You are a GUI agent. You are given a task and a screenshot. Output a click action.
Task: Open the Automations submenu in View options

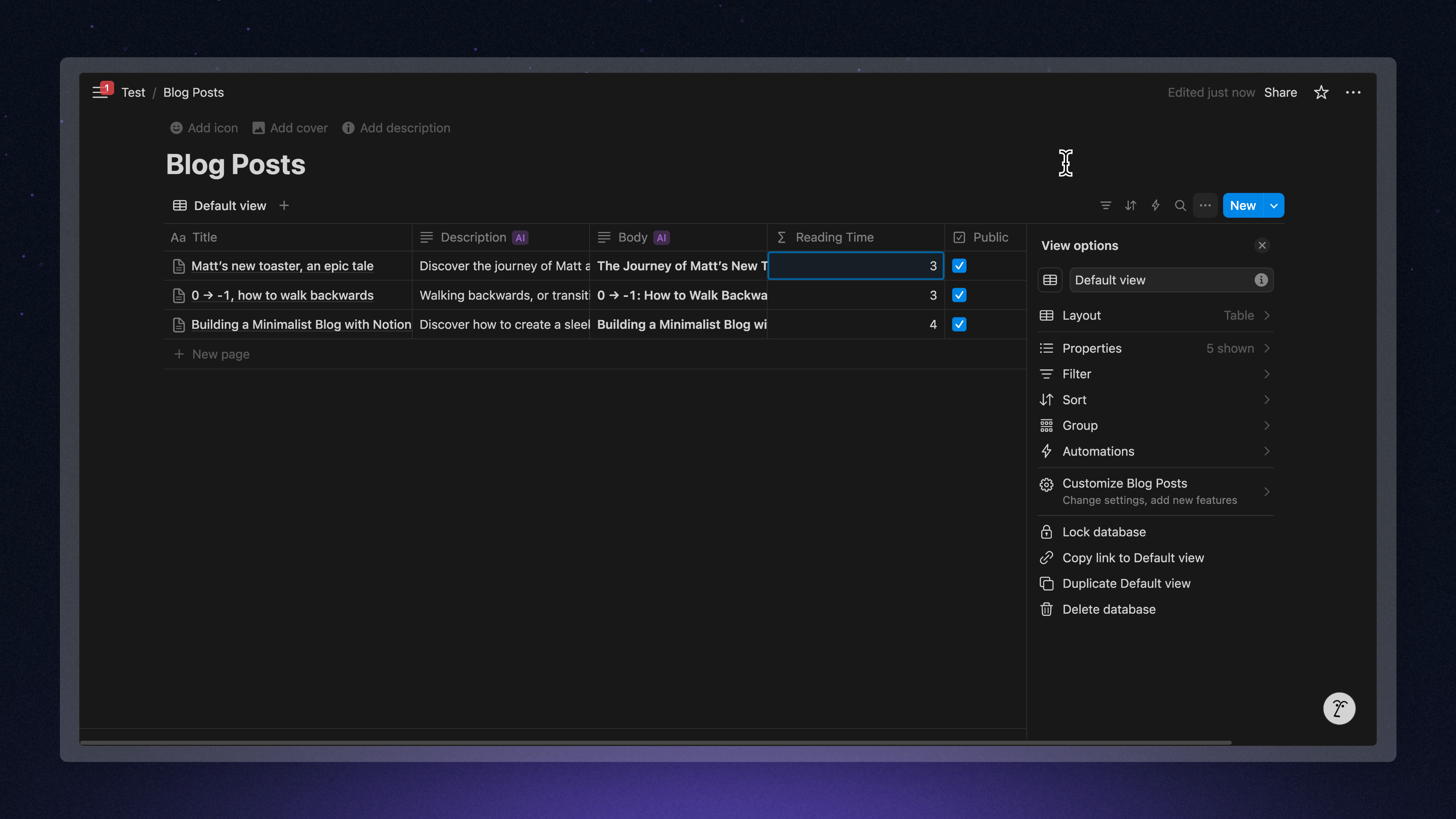1155,452
